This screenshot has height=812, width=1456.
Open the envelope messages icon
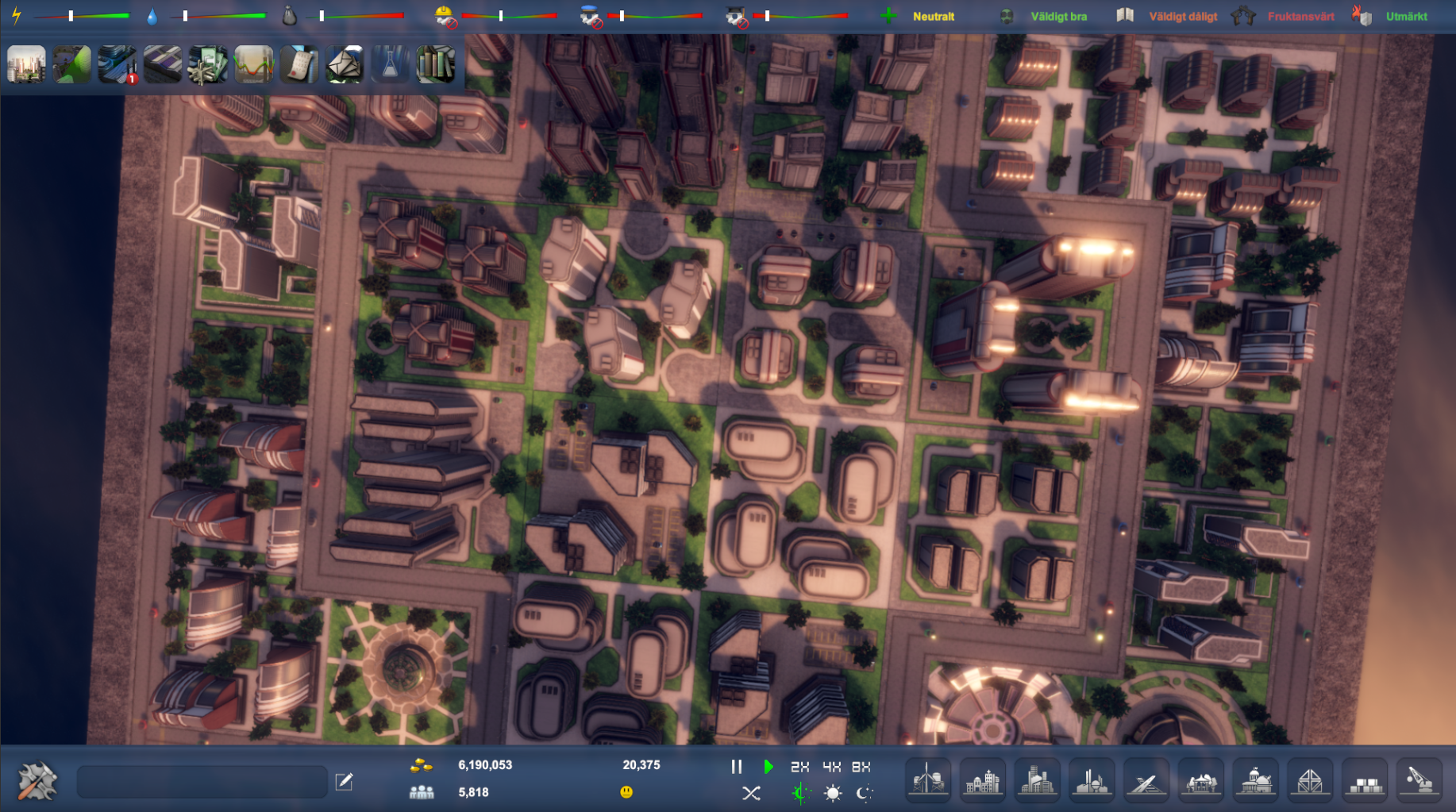(345, 64)
